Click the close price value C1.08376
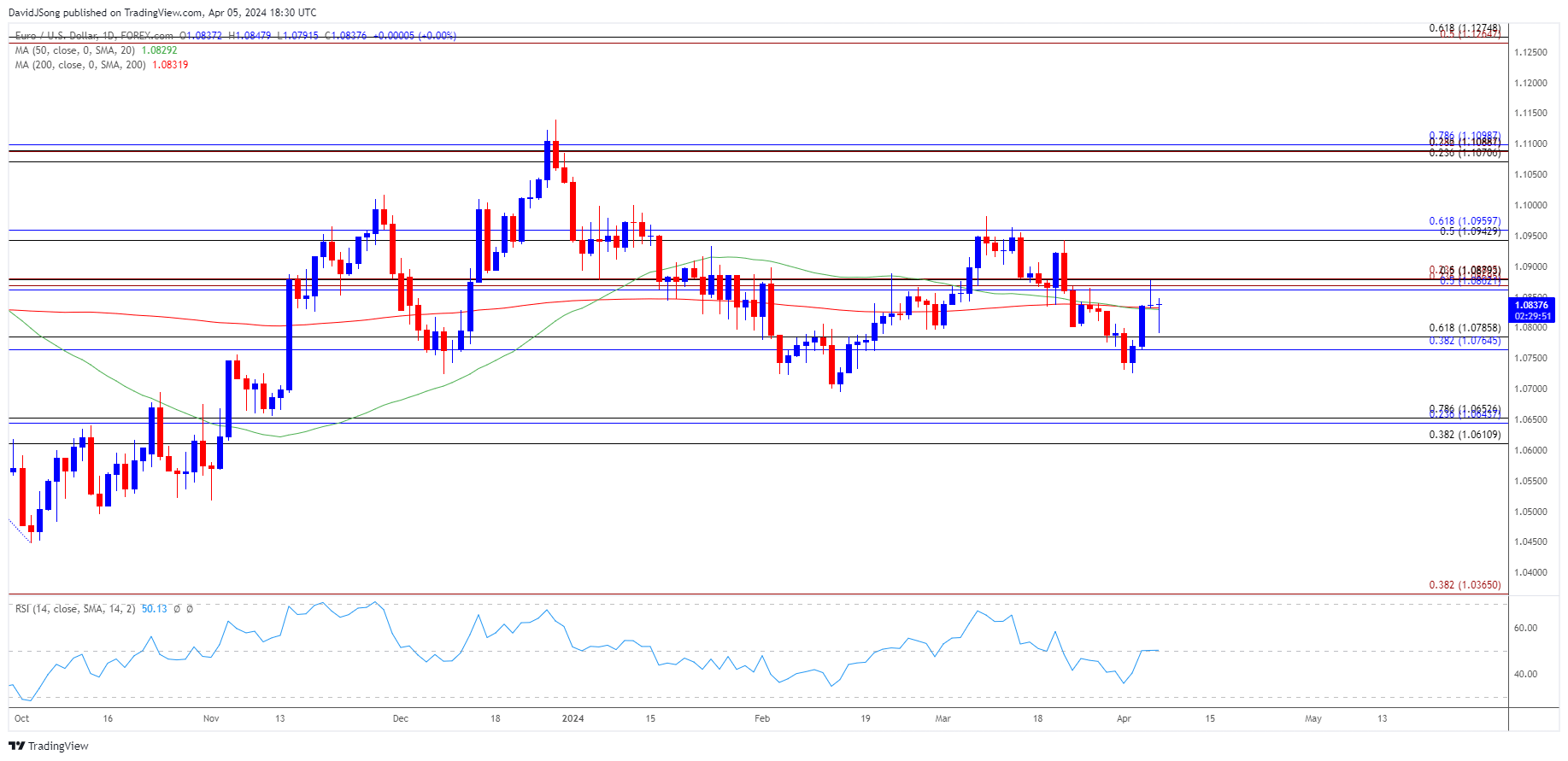1568x761 pixels. [346, 36]
